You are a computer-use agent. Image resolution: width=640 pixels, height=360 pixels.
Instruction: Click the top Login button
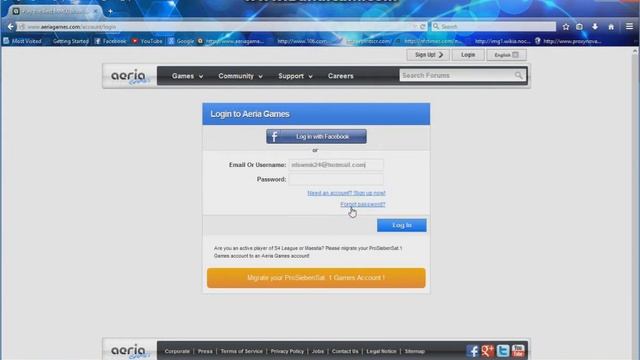468,55
